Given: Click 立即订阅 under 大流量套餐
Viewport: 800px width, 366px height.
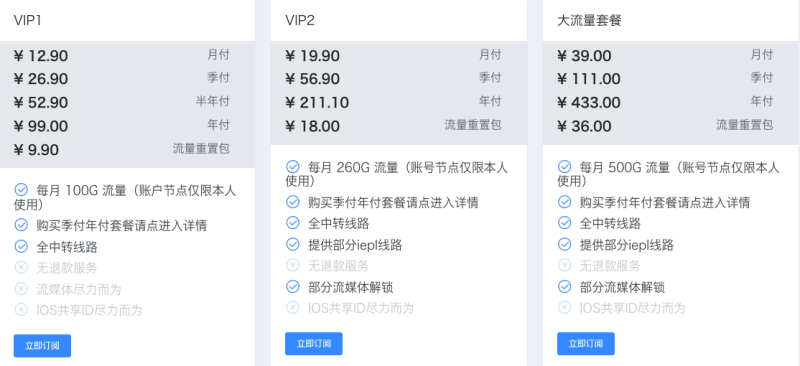Looking at the screenshot, I should coord(586,344).
